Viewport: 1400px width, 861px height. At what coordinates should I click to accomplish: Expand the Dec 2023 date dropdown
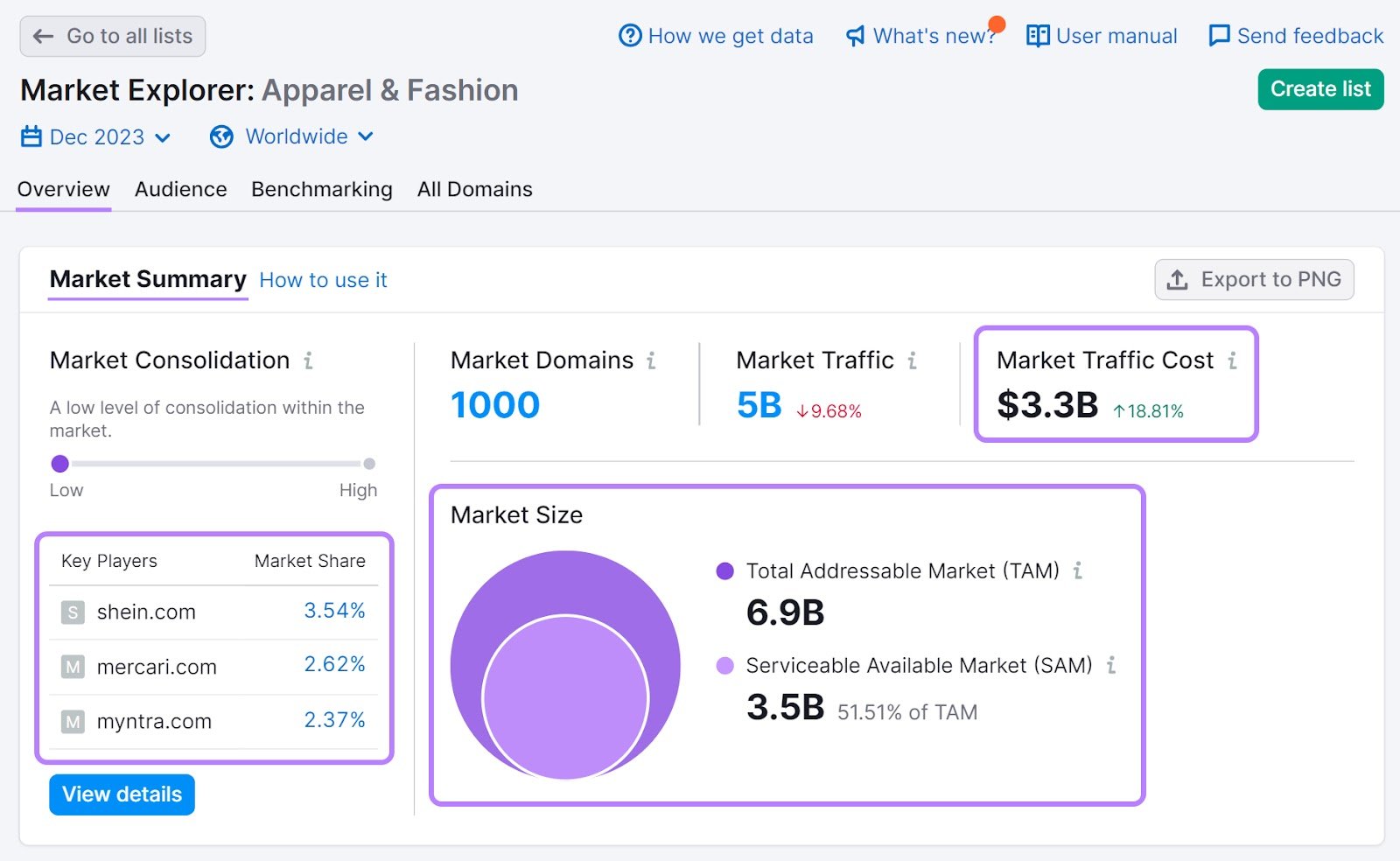163,137
